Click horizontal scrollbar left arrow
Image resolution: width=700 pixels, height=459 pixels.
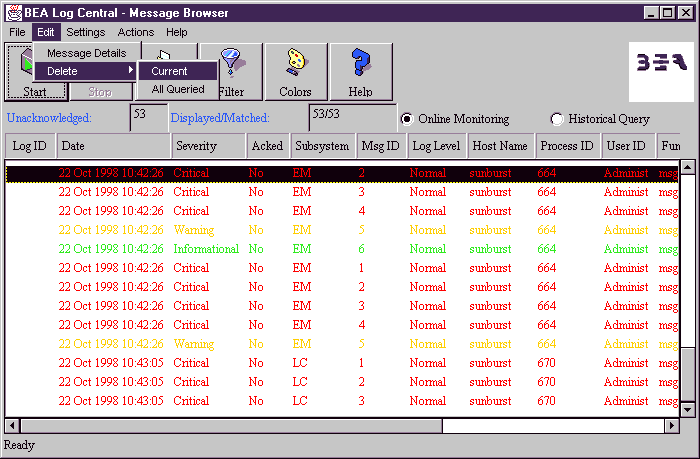(x=12, y=426)
